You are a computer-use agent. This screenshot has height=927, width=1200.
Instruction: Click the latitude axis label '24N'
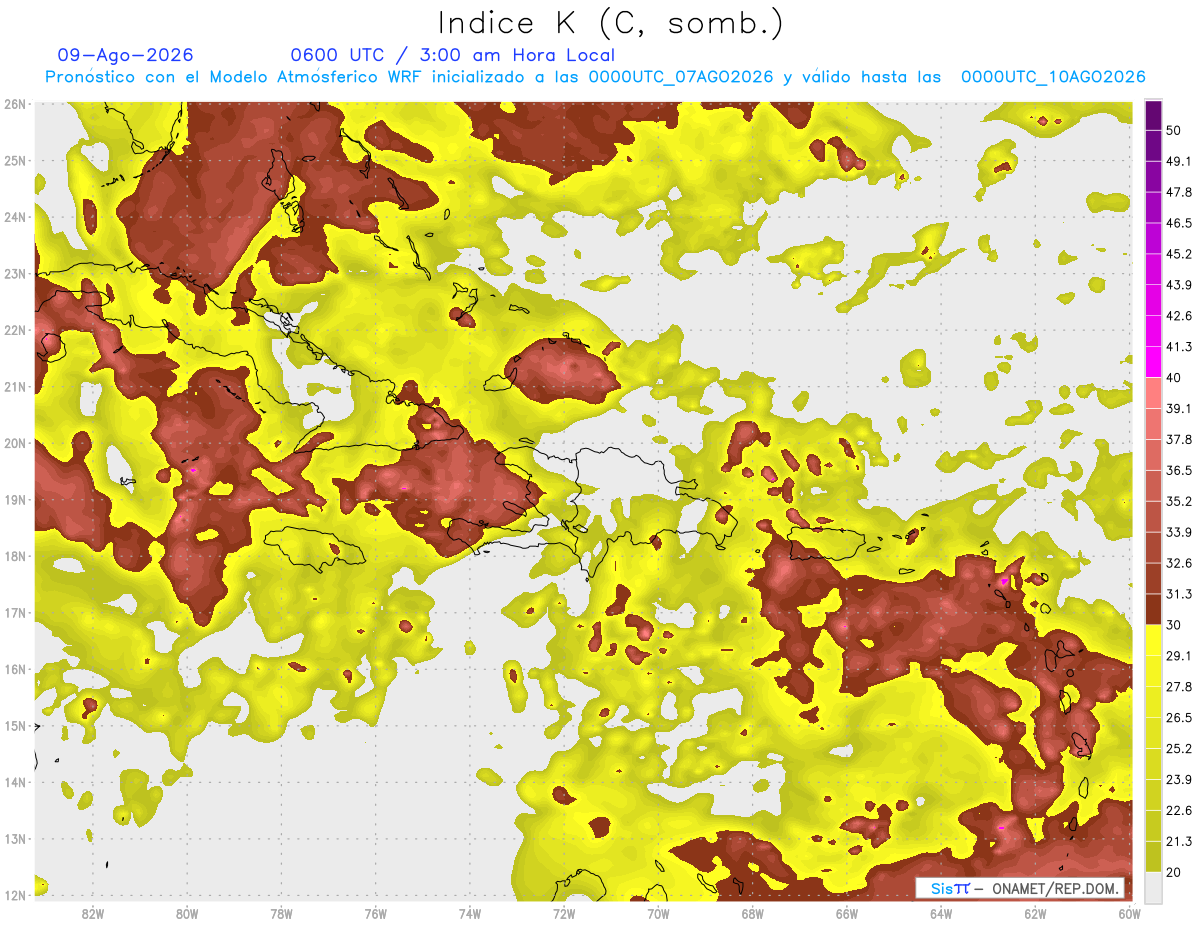pos(15,217)
